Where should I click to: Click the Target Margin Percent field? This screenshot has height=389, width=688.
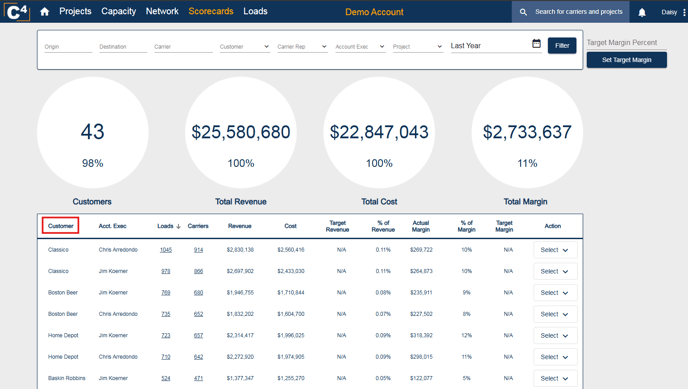[626, 43]
